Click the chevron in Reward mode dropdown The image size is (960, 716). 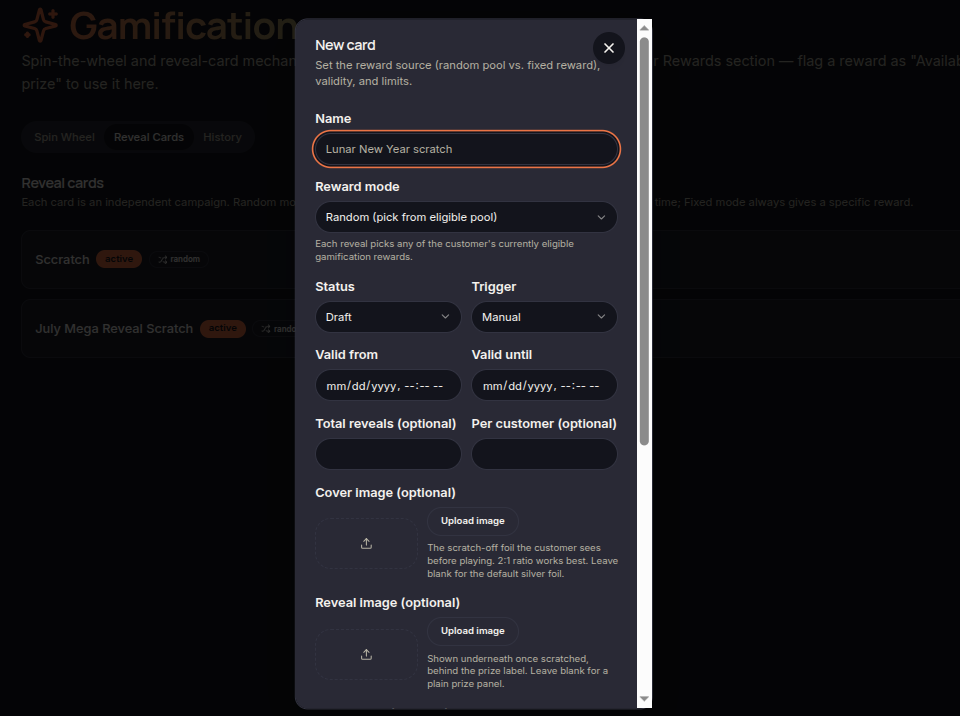click(x=601, y=217)
